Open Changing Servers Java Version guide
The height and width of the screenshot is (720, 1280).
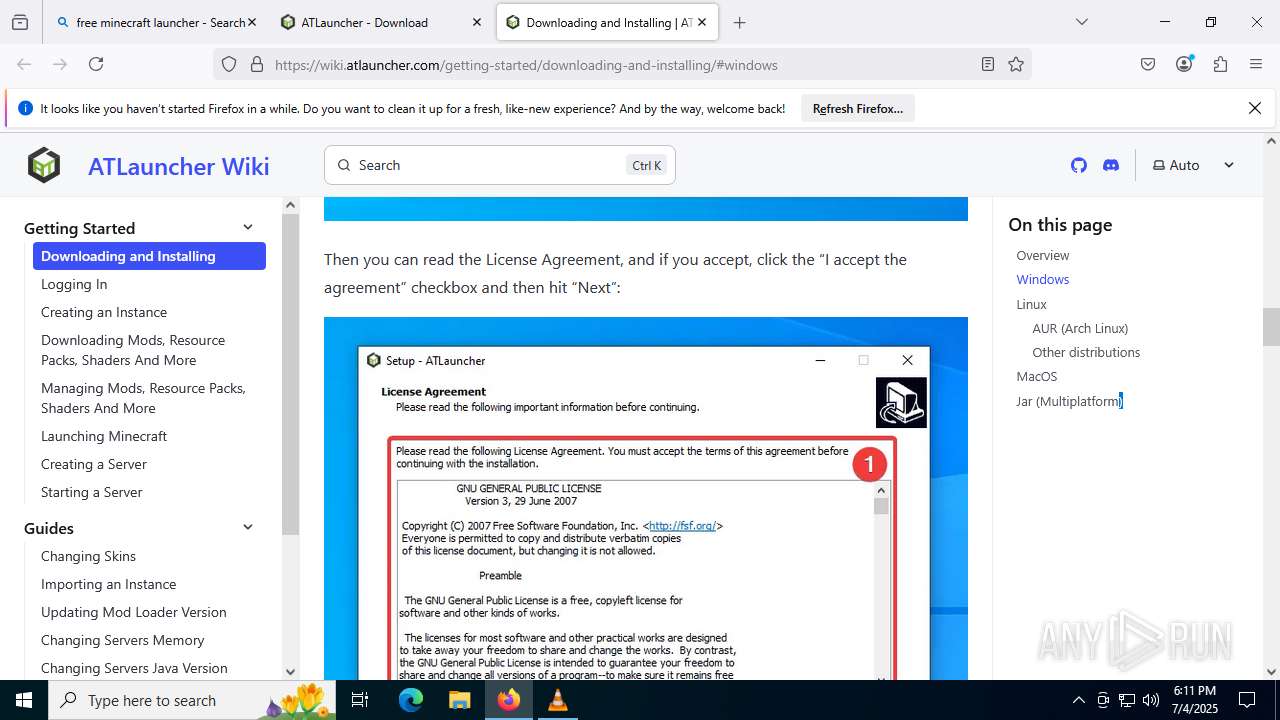coord(134,668)
